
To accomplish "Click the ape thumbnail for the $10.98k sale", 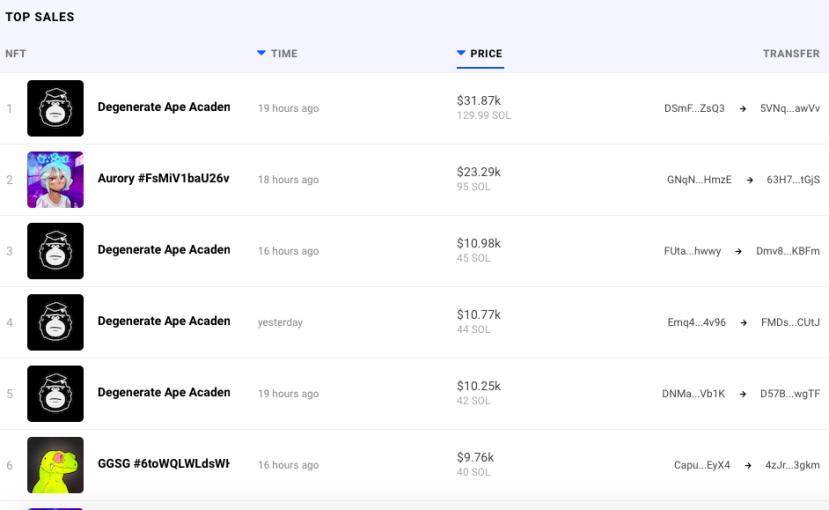I will coord(55,251).
